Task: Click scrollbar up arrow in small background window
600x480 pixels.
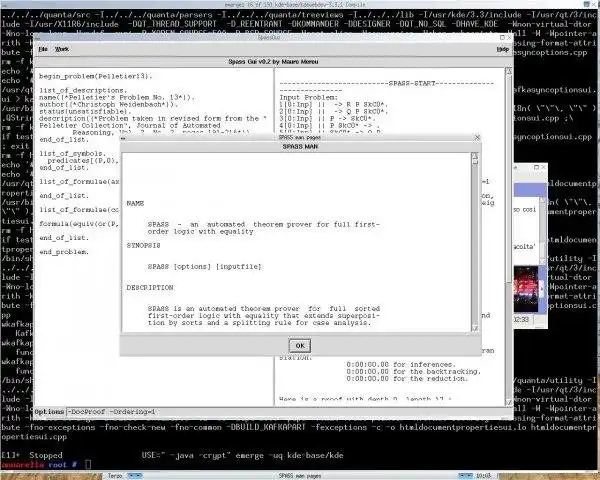Action: coord(543,199)
